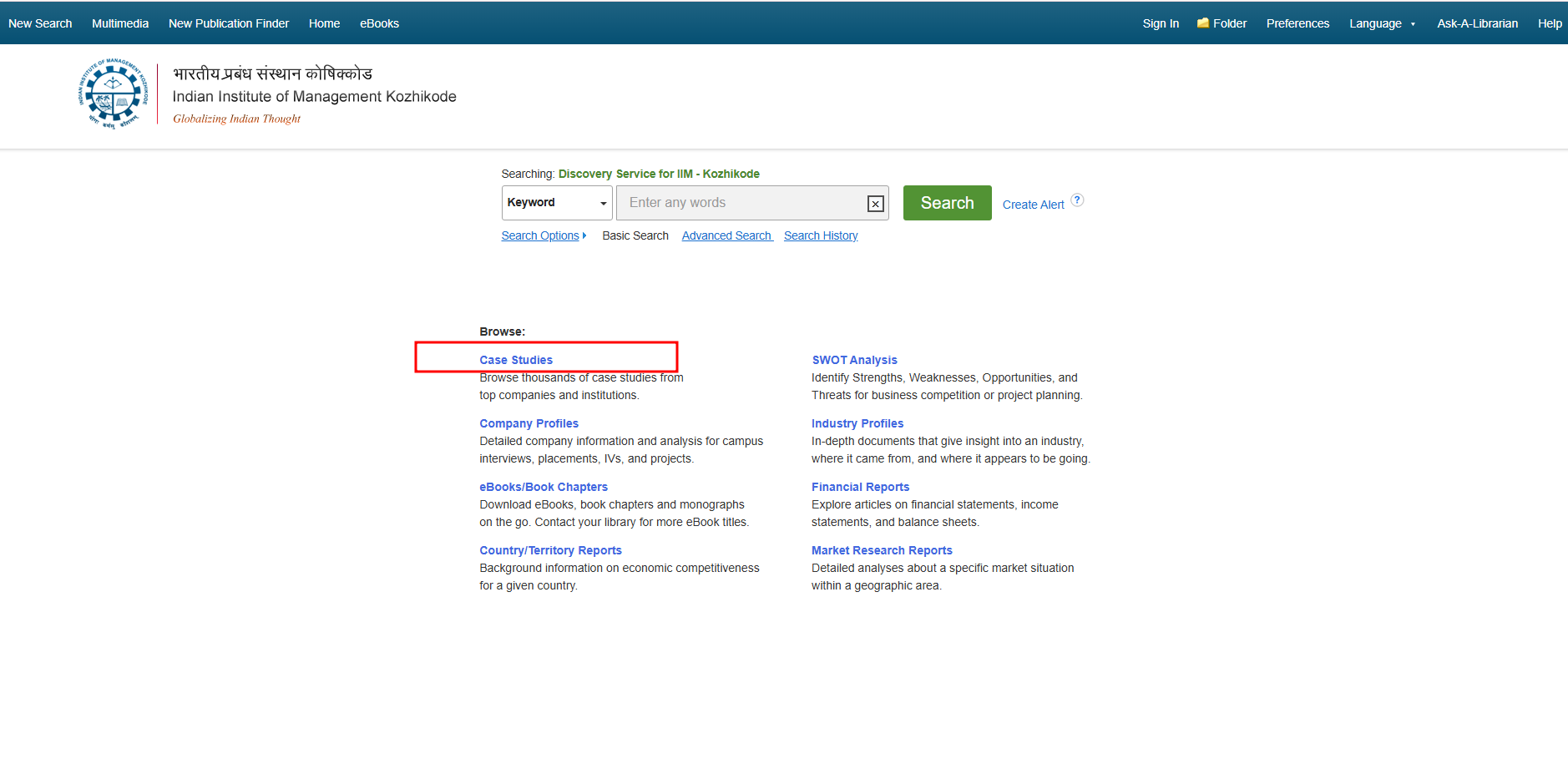This screenshot has height=764, width=1568.
Task: Expand the Language menu
Action: coord(1382,23)
